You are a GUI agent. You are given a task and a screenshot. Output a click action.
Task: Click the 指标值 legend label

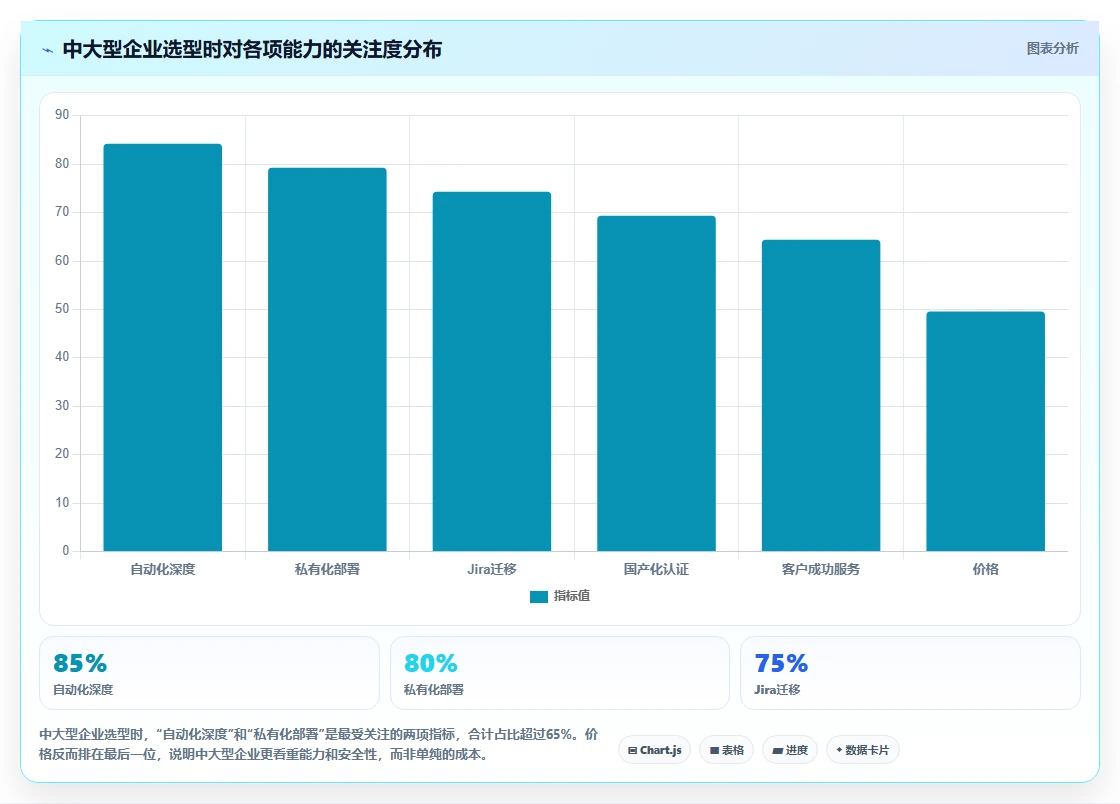coord(571,596)
